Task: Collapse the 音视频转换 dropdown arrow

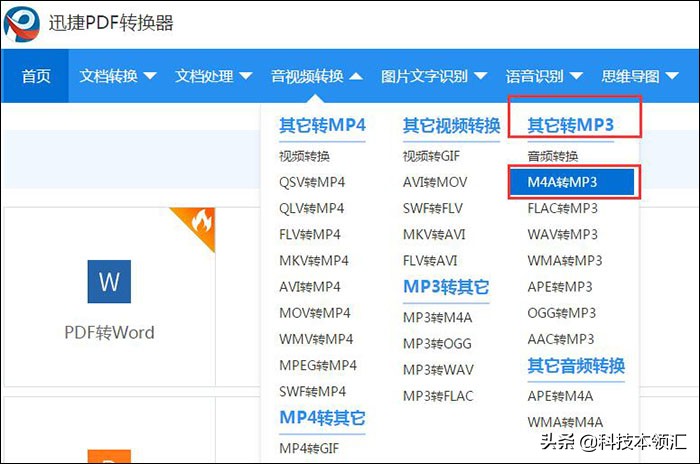Action: click(x=356, y=76)
